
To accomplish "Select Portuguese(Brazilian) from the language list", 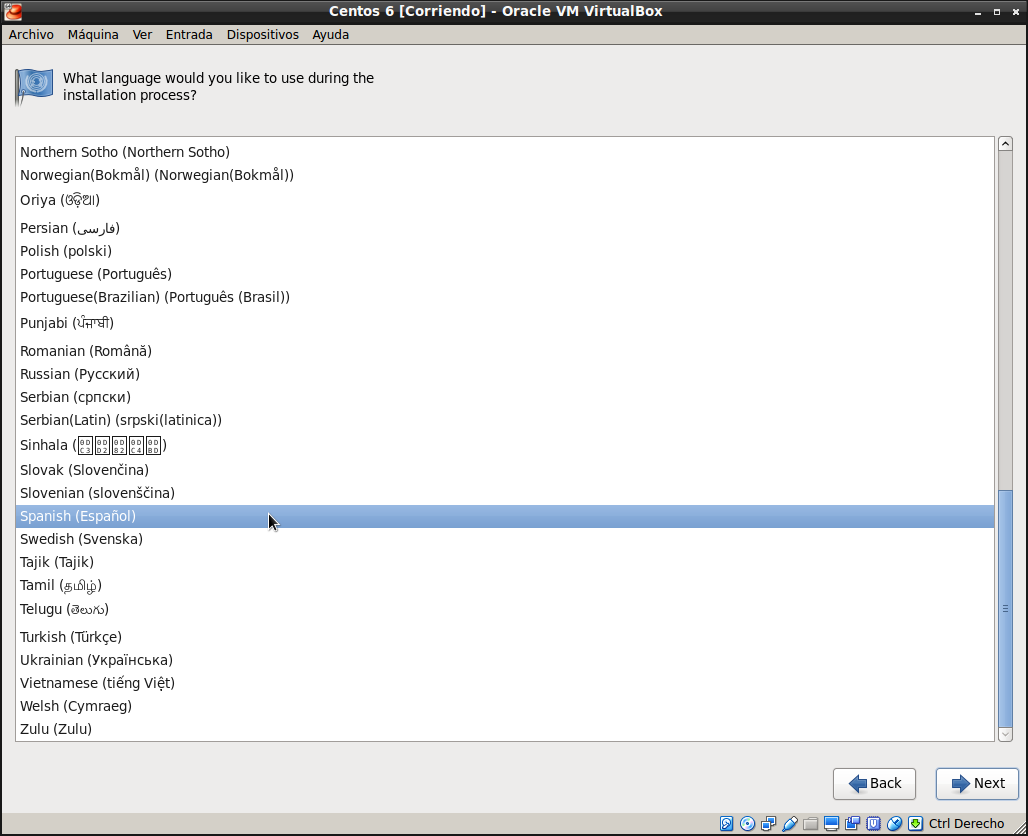I will point(155,297).
